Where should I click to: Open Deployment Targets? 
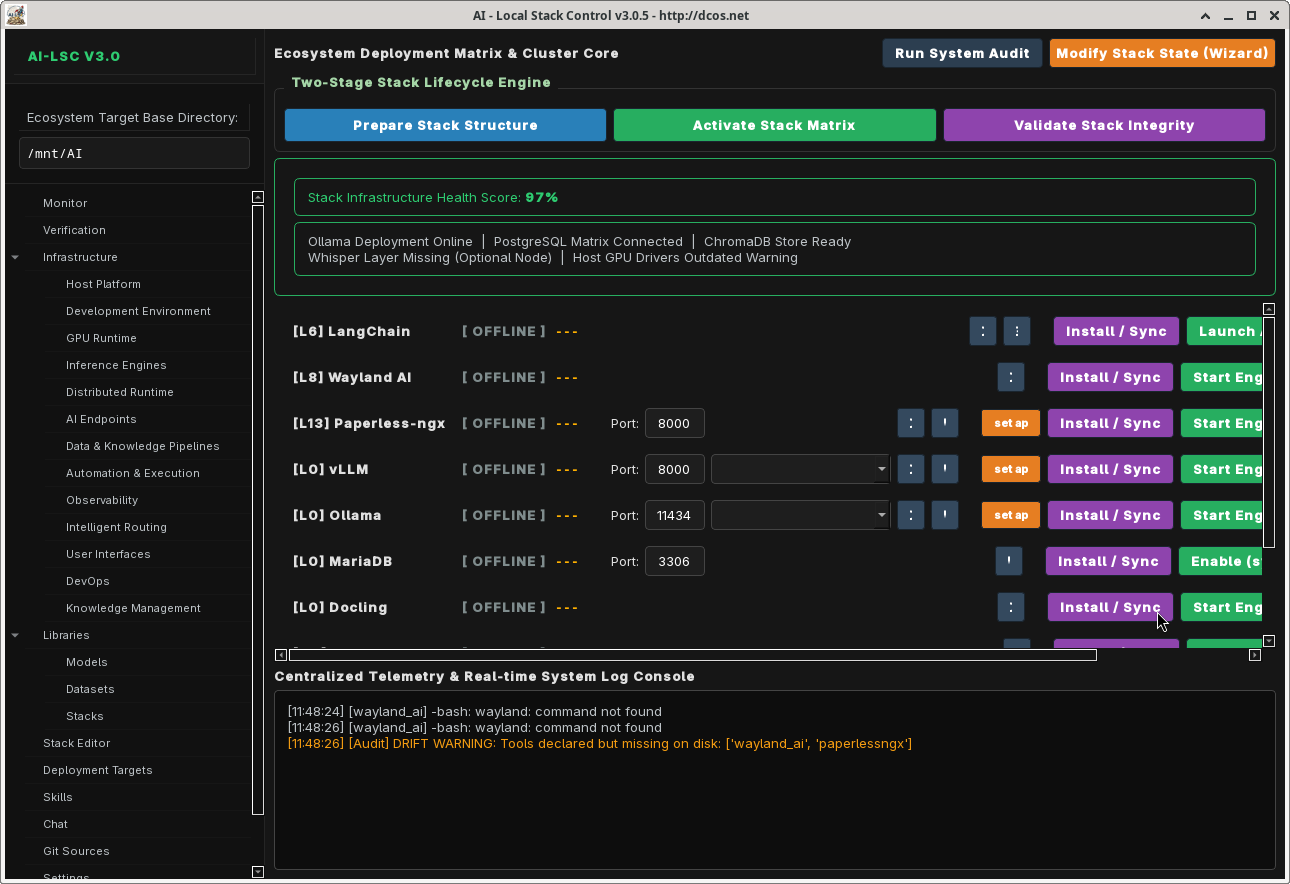point(98,770)
